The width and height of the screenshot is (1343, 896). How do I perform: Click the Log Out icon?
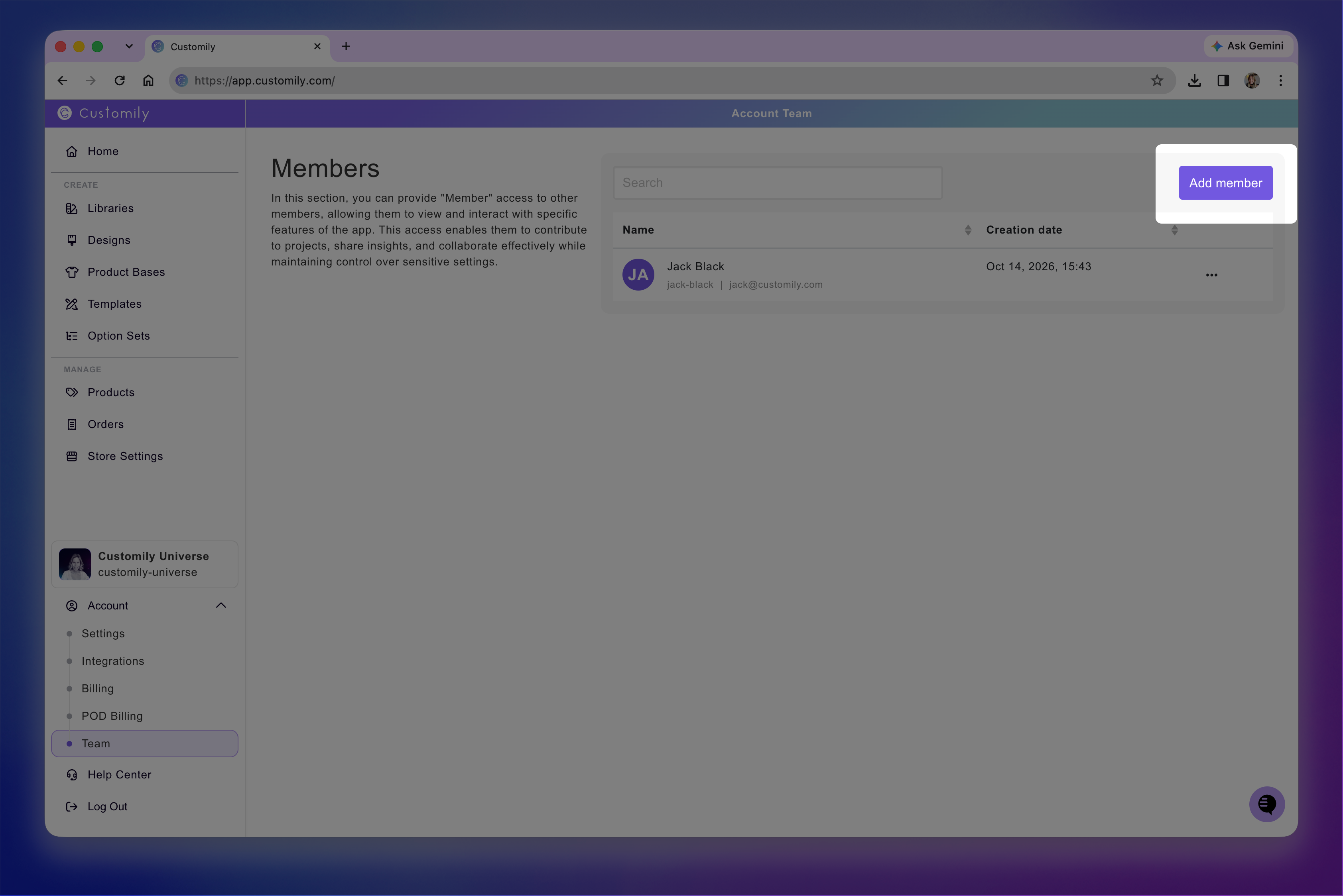(x=71, y=807)
